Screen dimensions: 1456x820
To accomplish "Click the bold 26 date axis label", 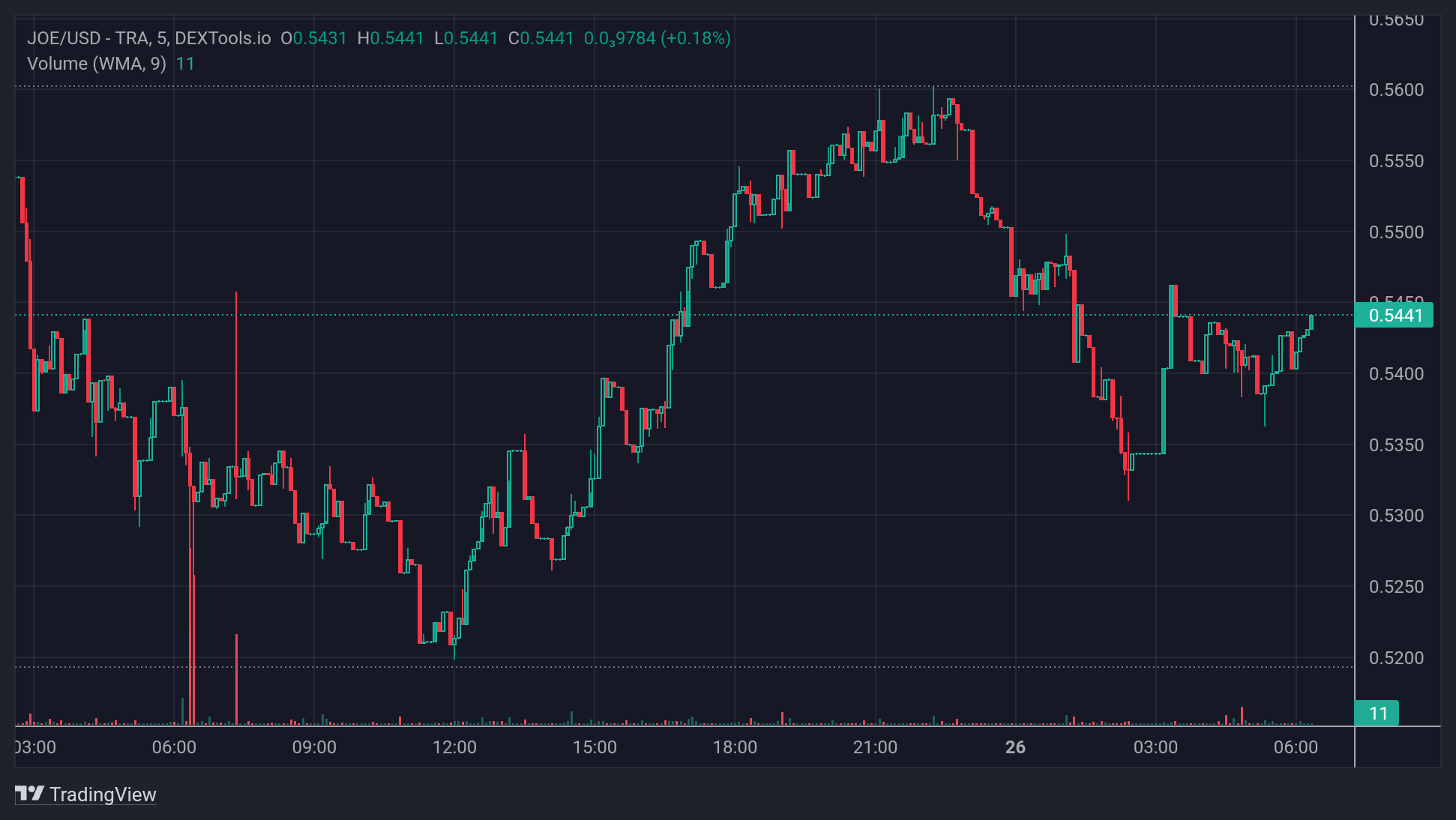I will [1015, 747].
